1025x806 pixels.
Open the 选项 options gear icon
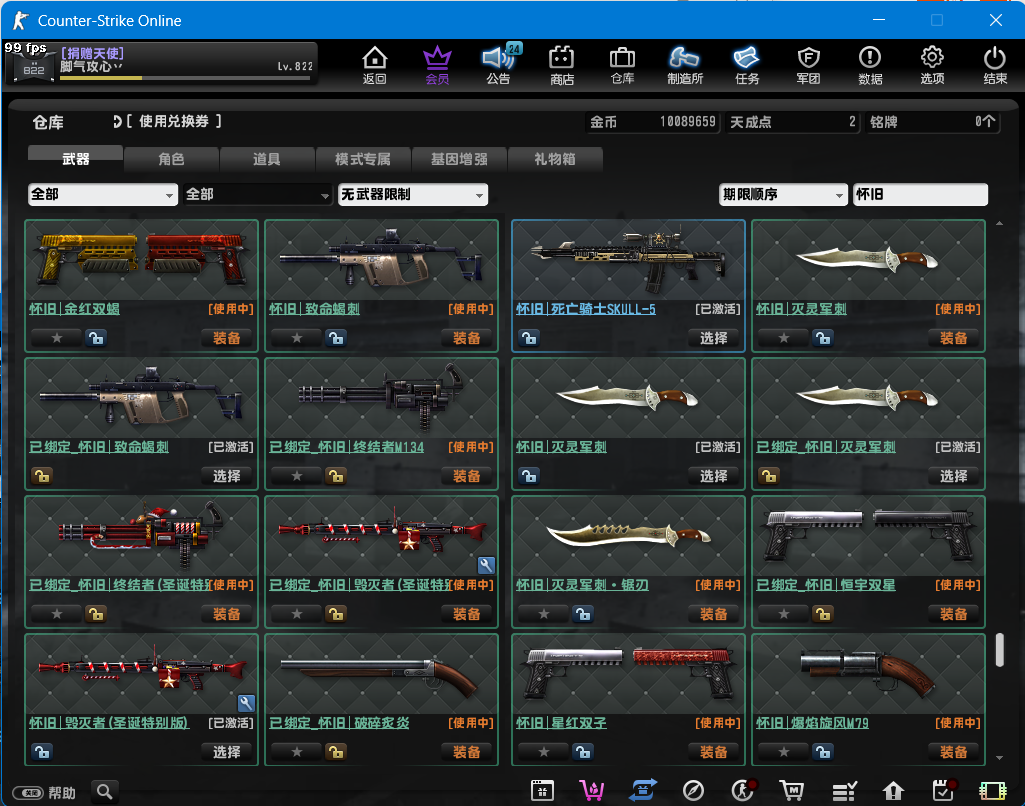[932, 65]
